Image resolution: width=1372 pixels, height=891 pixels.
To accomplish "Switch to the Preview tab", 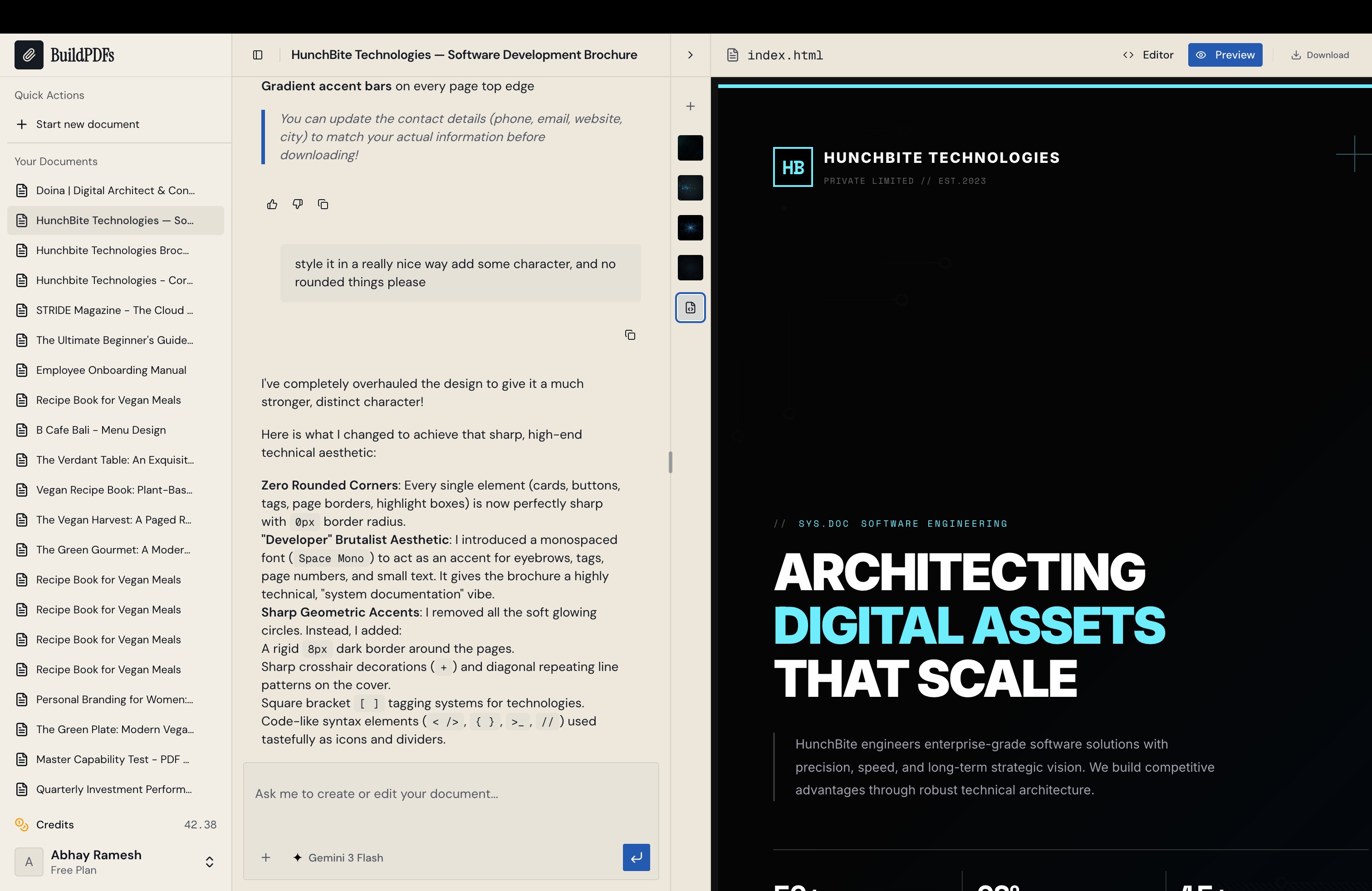I will 1225,55.
